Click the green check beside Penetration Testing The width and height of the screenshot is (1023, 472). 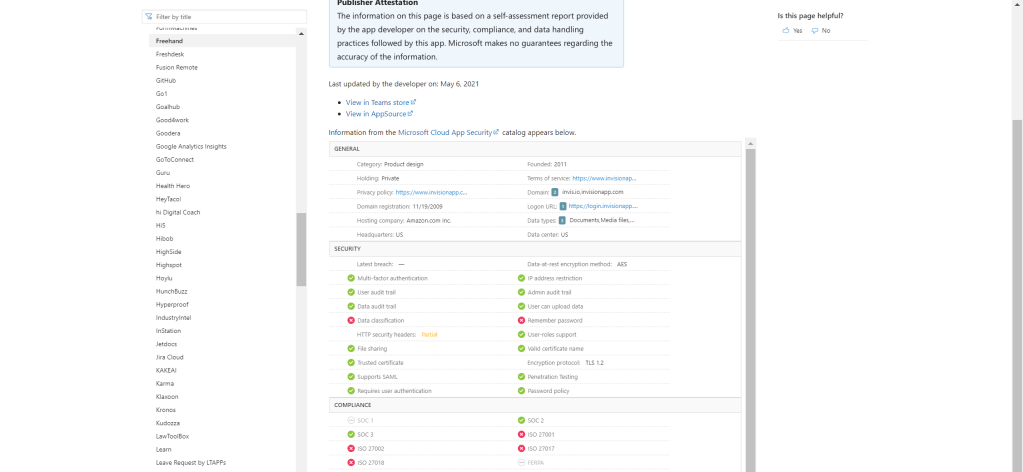[x=521, y=376]
